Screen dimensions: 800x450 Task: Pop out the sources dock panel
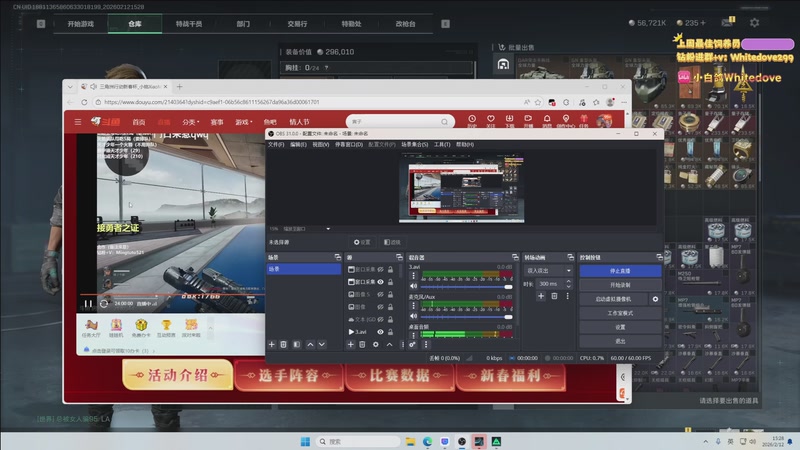399,257
